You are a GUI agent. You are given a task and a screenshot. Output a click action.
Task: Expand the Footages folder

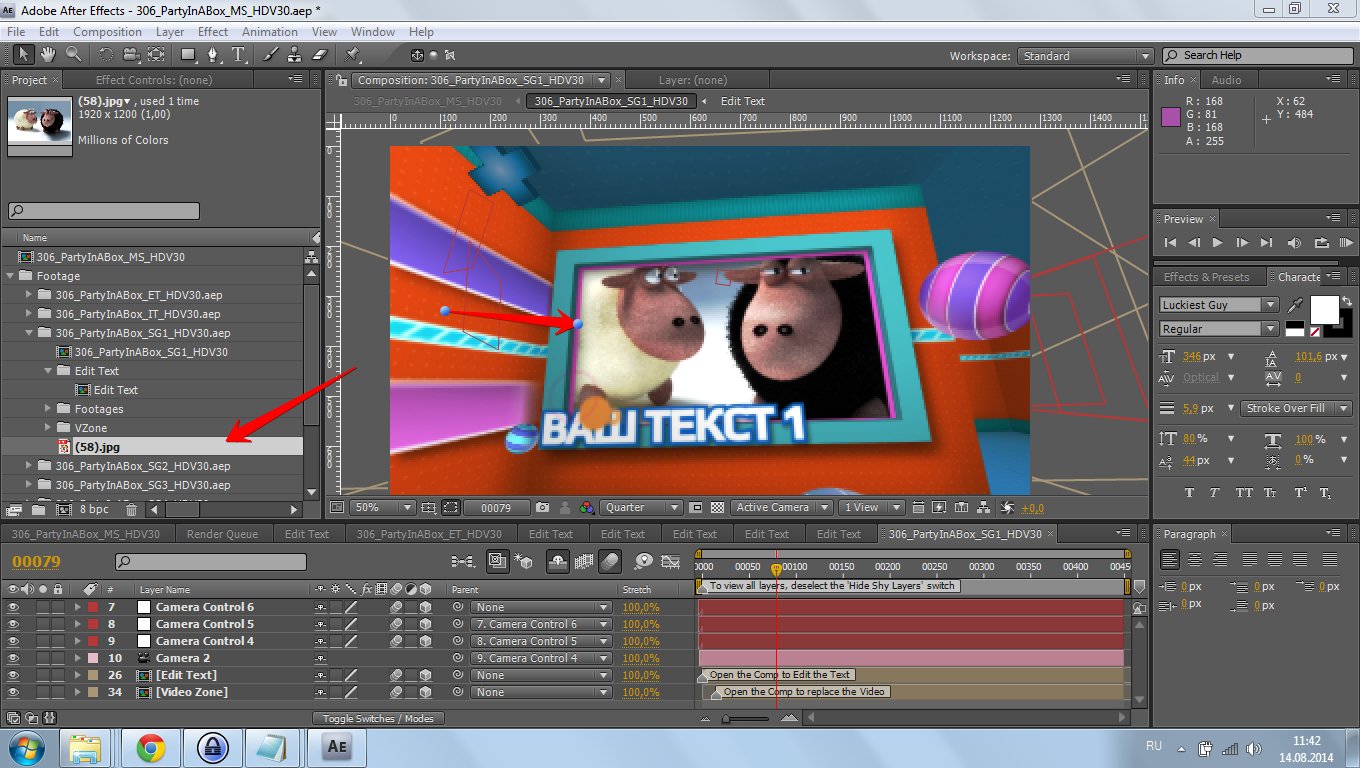[x=48, y=409]
